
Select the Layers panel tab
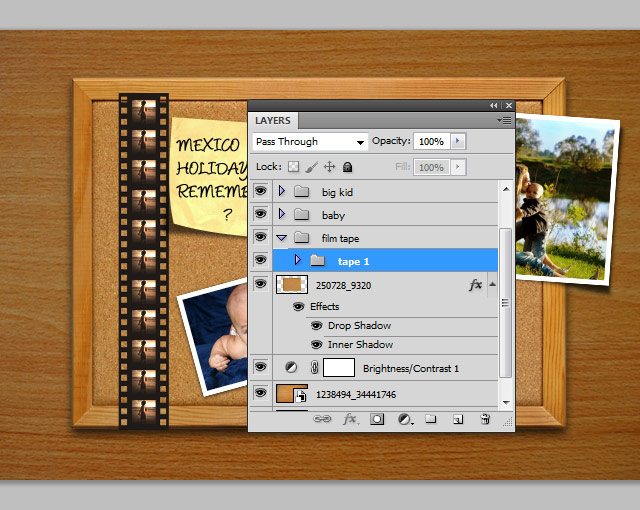273,121
